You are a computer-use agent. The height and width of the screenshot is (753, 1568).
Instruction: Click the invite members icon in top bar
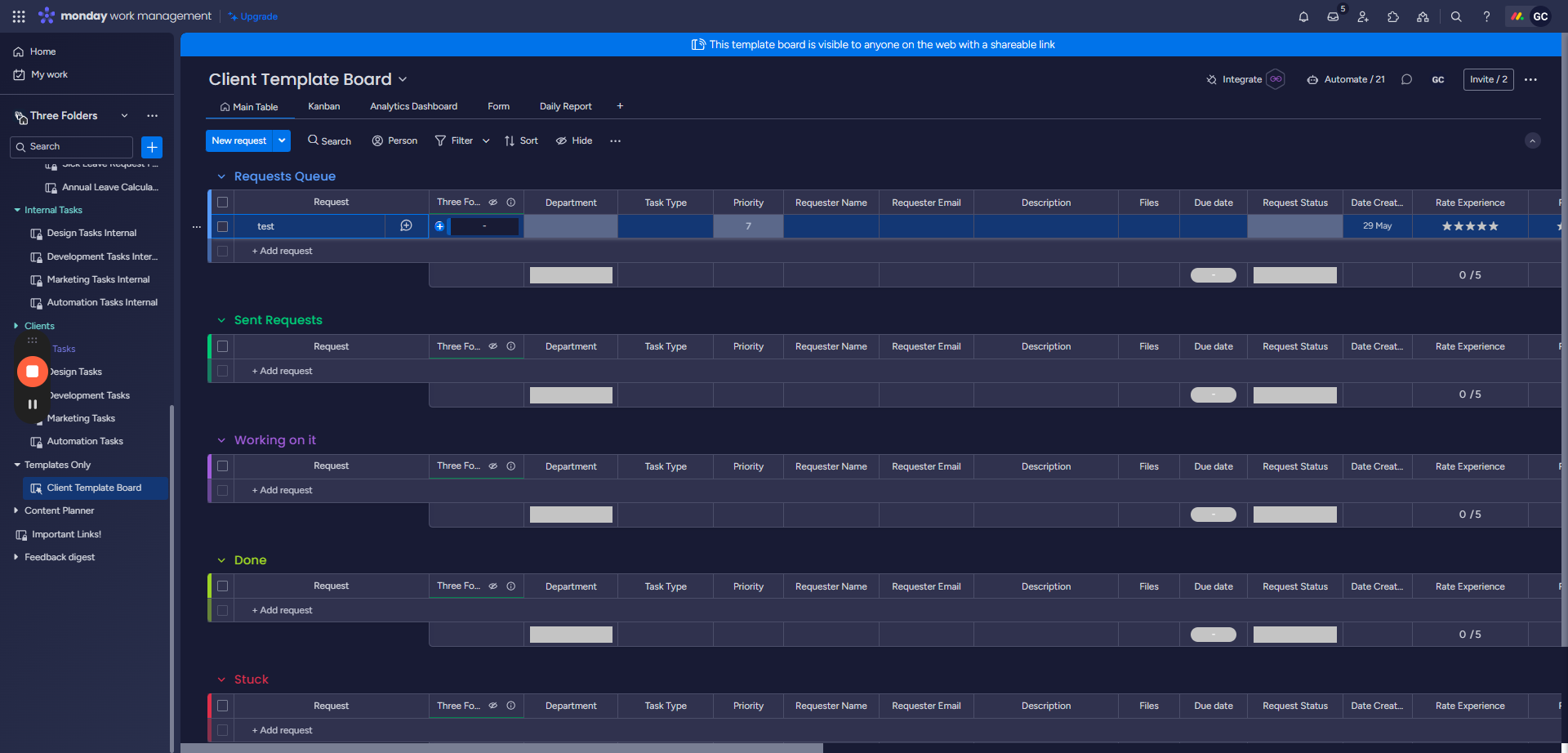point(1363,16)
